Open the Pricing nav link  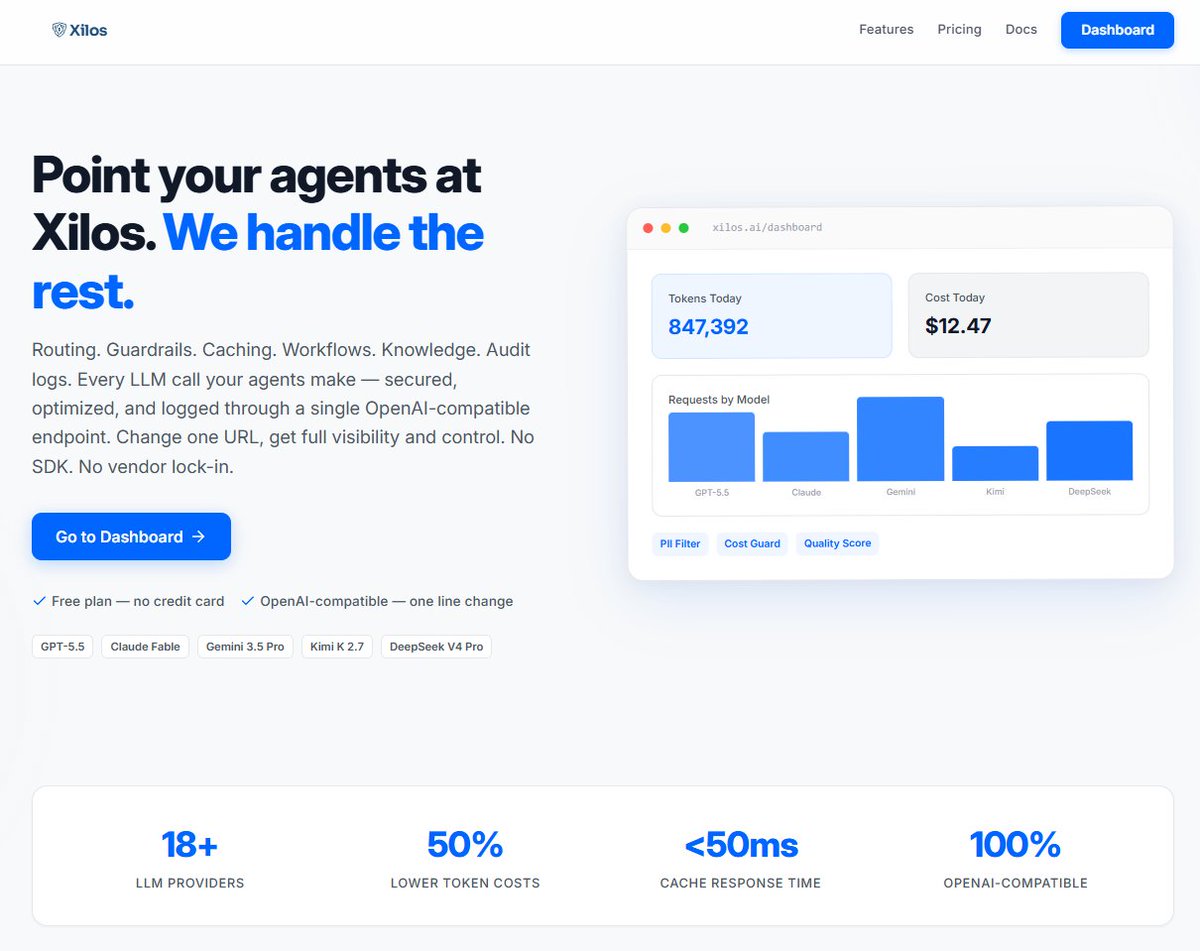coord(959,30)
